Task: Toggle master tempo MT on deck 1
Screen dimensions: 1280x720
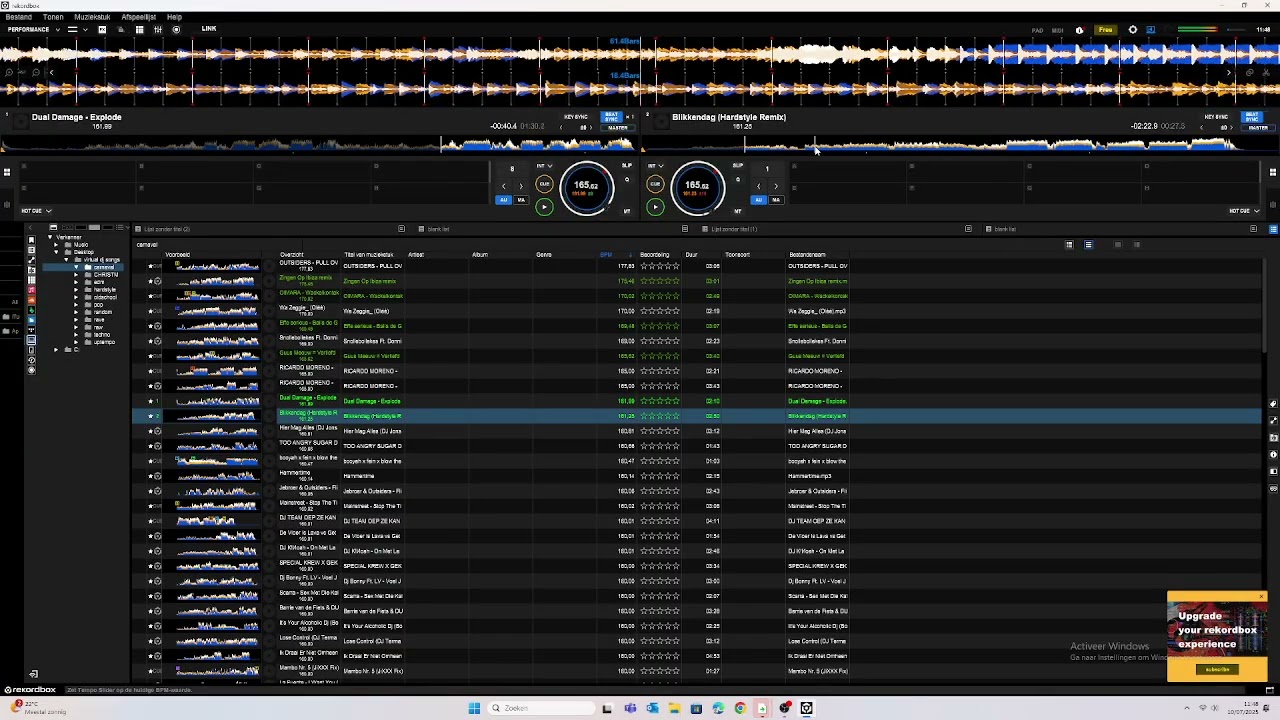Action: pyautogui.click(x=627, y=211)
